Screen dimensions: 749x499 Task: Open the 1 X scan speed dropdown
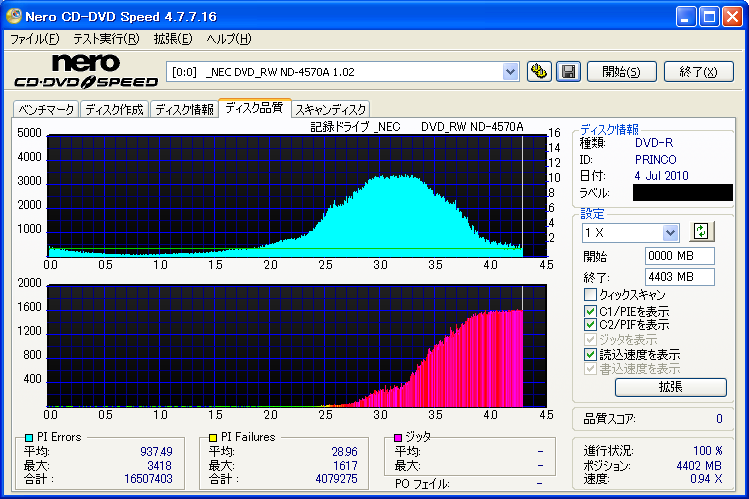[670, 233]
